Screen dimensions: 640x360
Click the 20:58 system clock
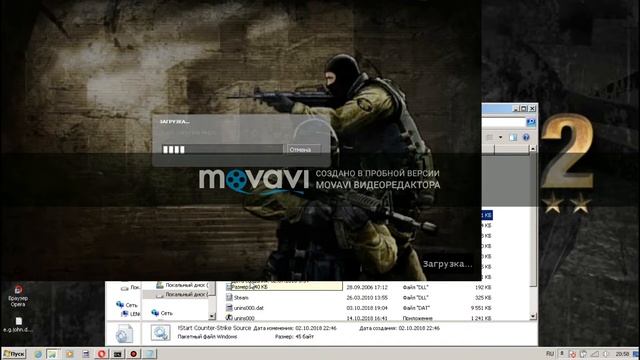click(x=622, y=354)
